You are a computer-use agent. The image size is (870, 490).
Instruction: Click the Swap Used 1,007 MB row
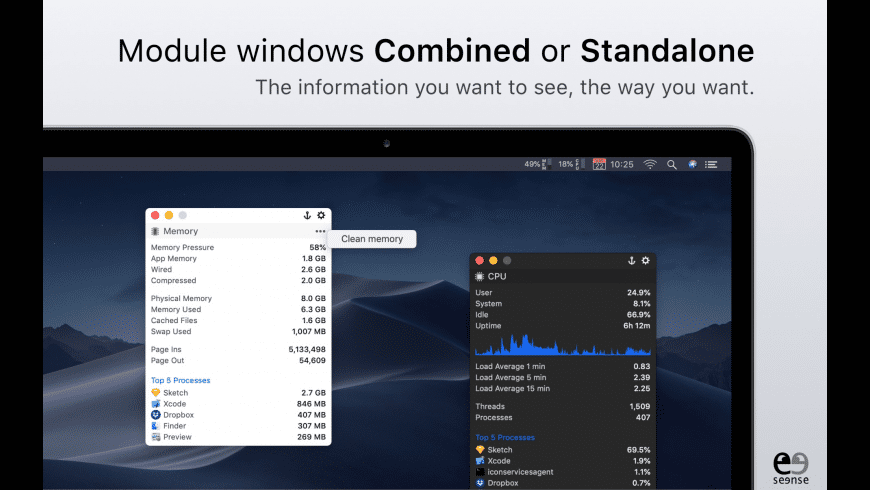[238, 331]
